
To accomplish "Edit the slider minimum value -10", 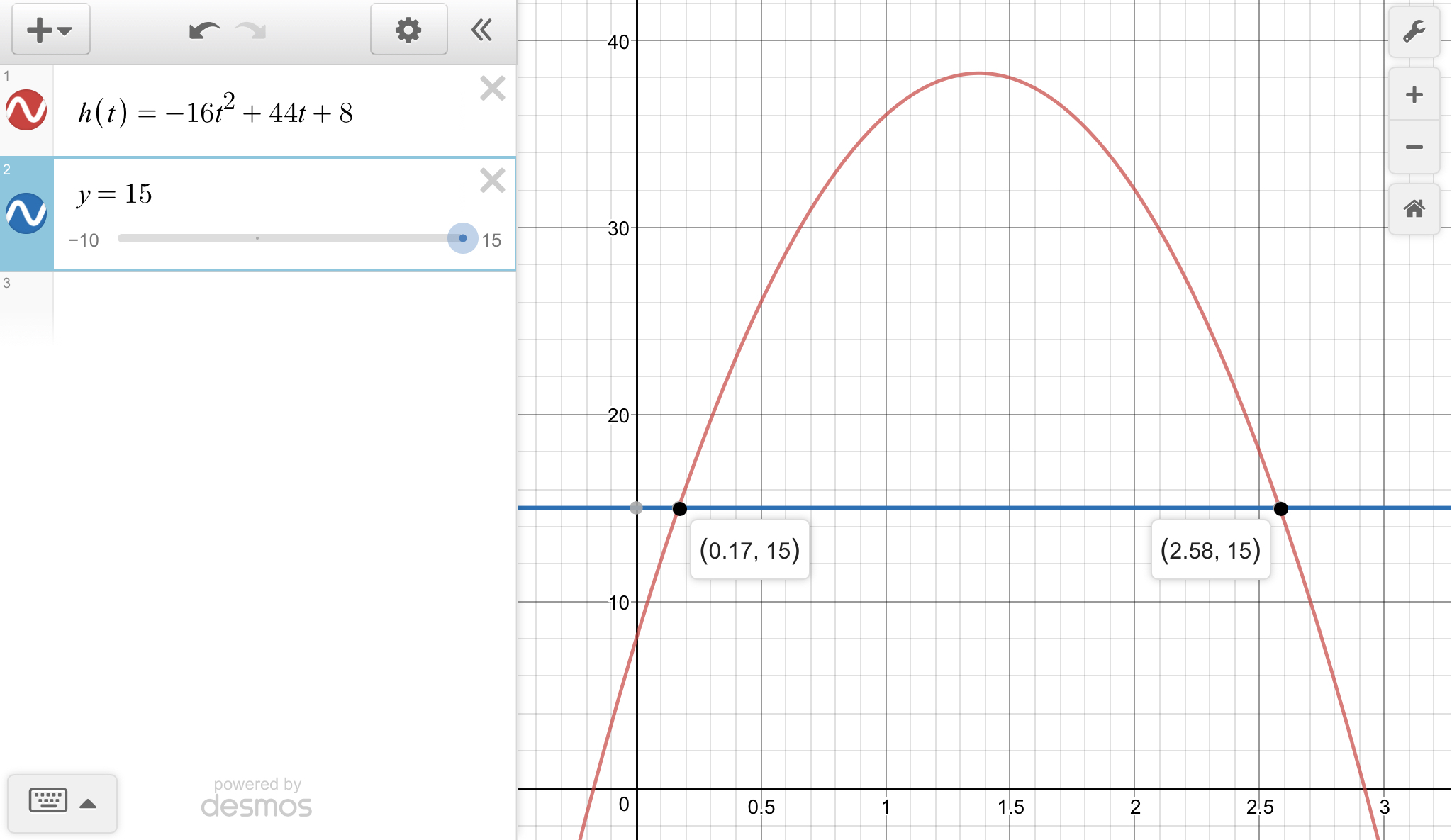I will [x=84, y=240].
